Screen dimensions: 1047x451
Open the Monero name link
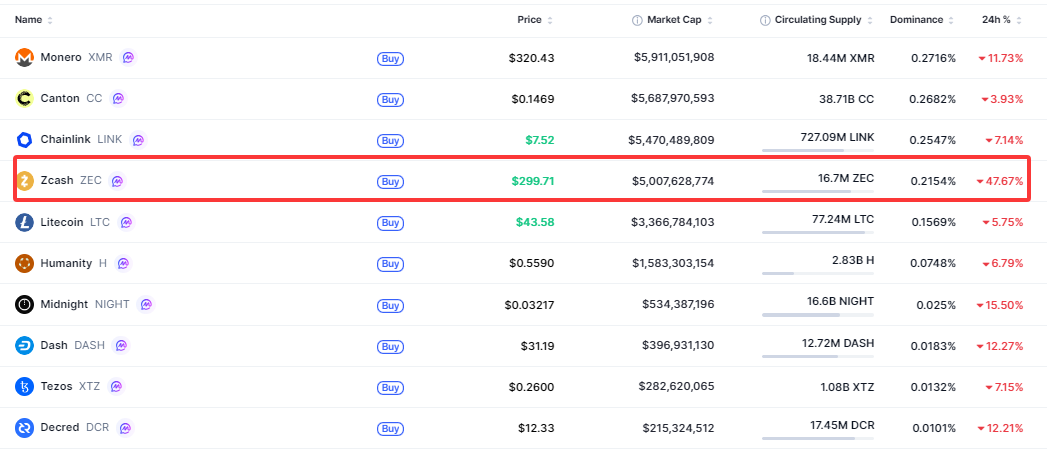pyautogui.click(x=61, y=57)
